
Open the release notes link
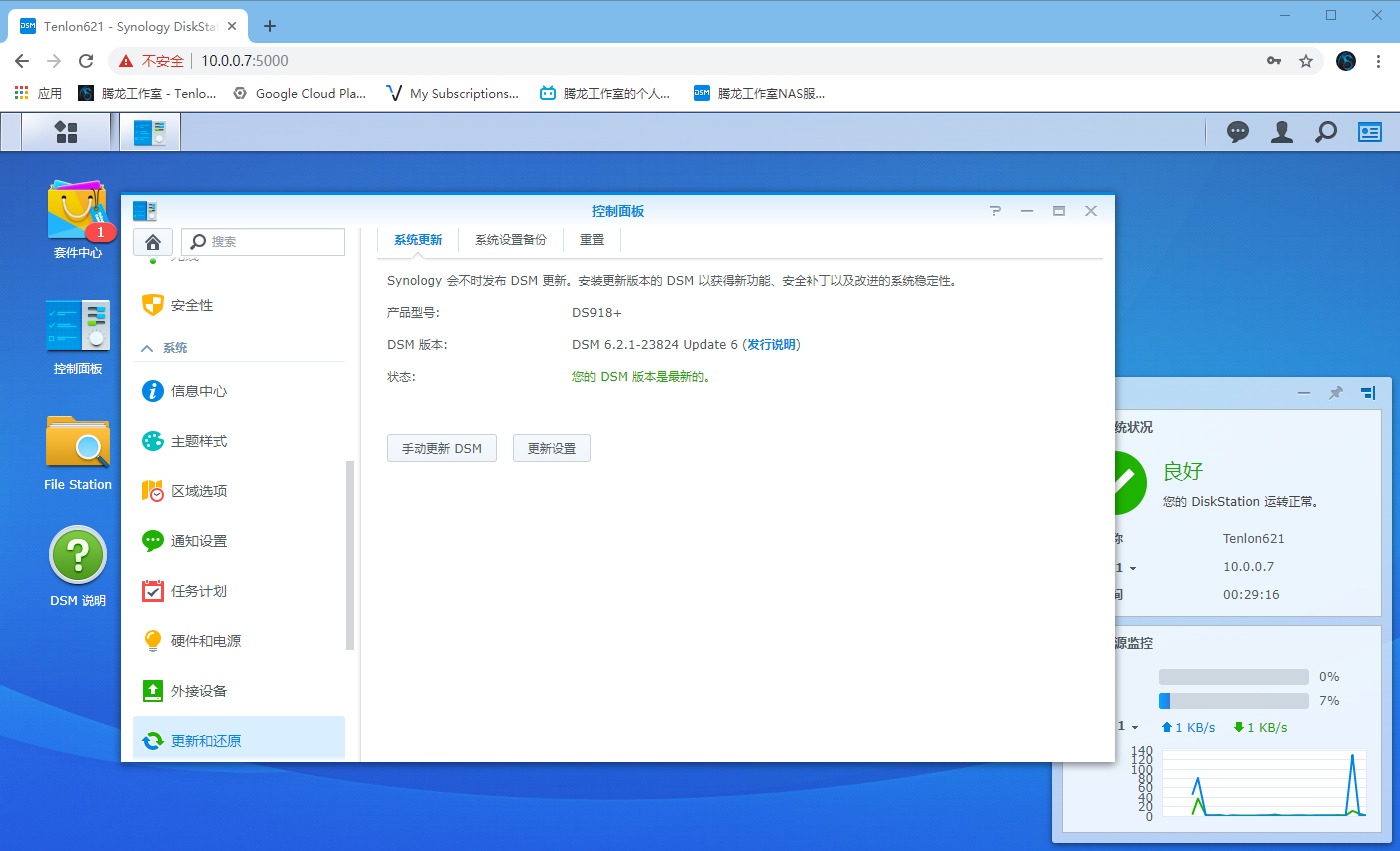point(771,344)
